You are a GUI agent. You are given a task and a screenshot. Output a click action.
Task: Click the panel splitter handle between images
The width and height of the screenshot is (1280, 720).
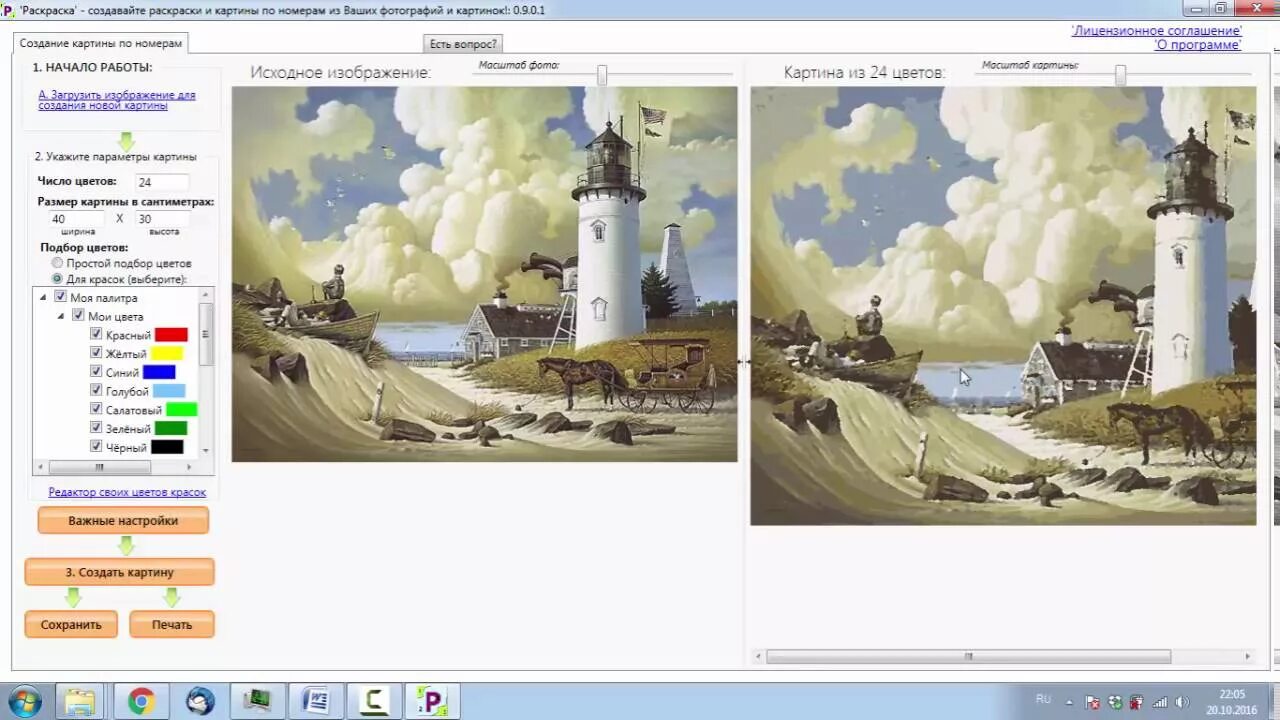[x=744, y=362]
